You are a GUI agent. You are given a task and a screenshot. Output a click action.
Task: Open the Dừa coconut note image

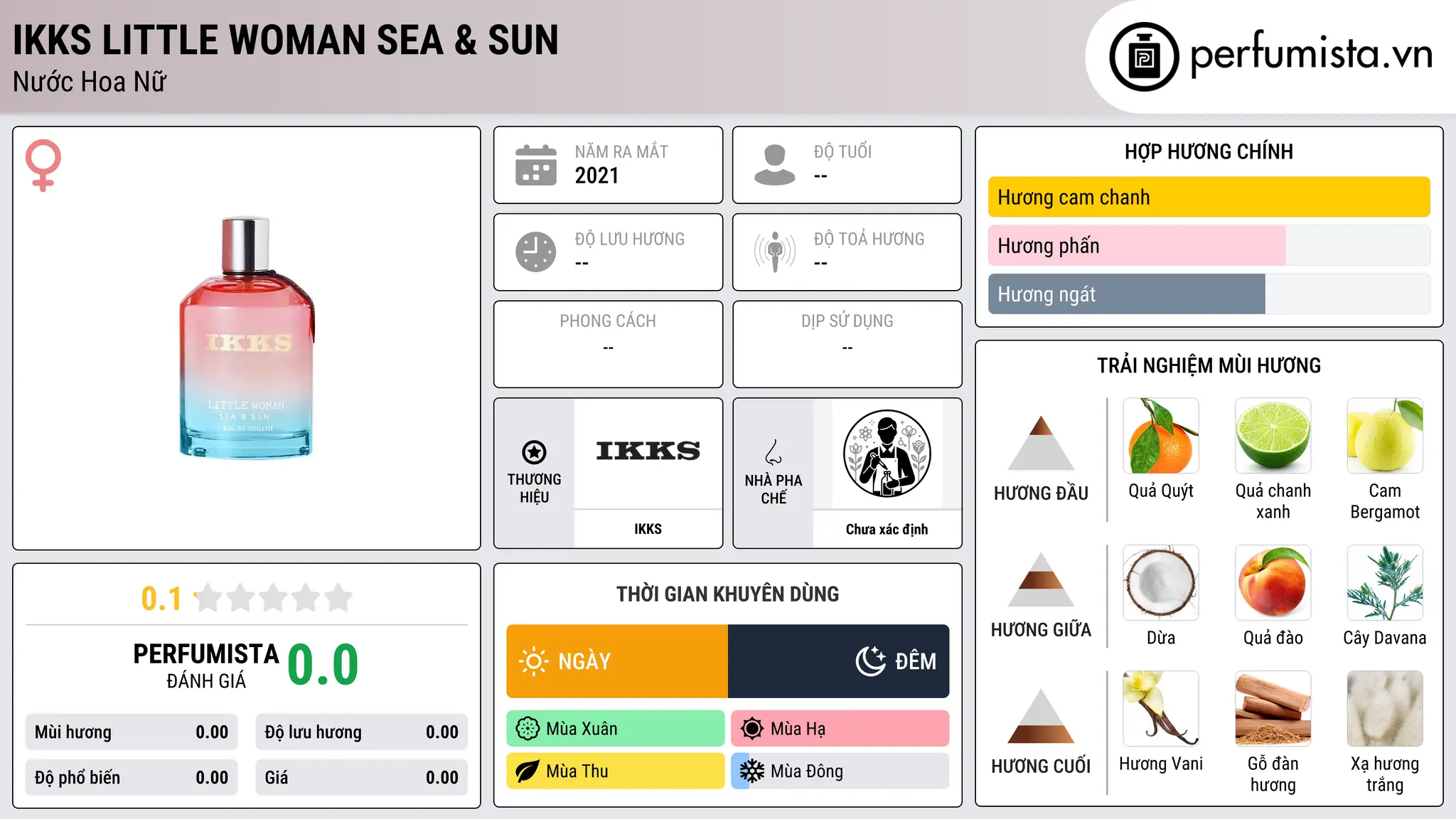click(1161, 583)
